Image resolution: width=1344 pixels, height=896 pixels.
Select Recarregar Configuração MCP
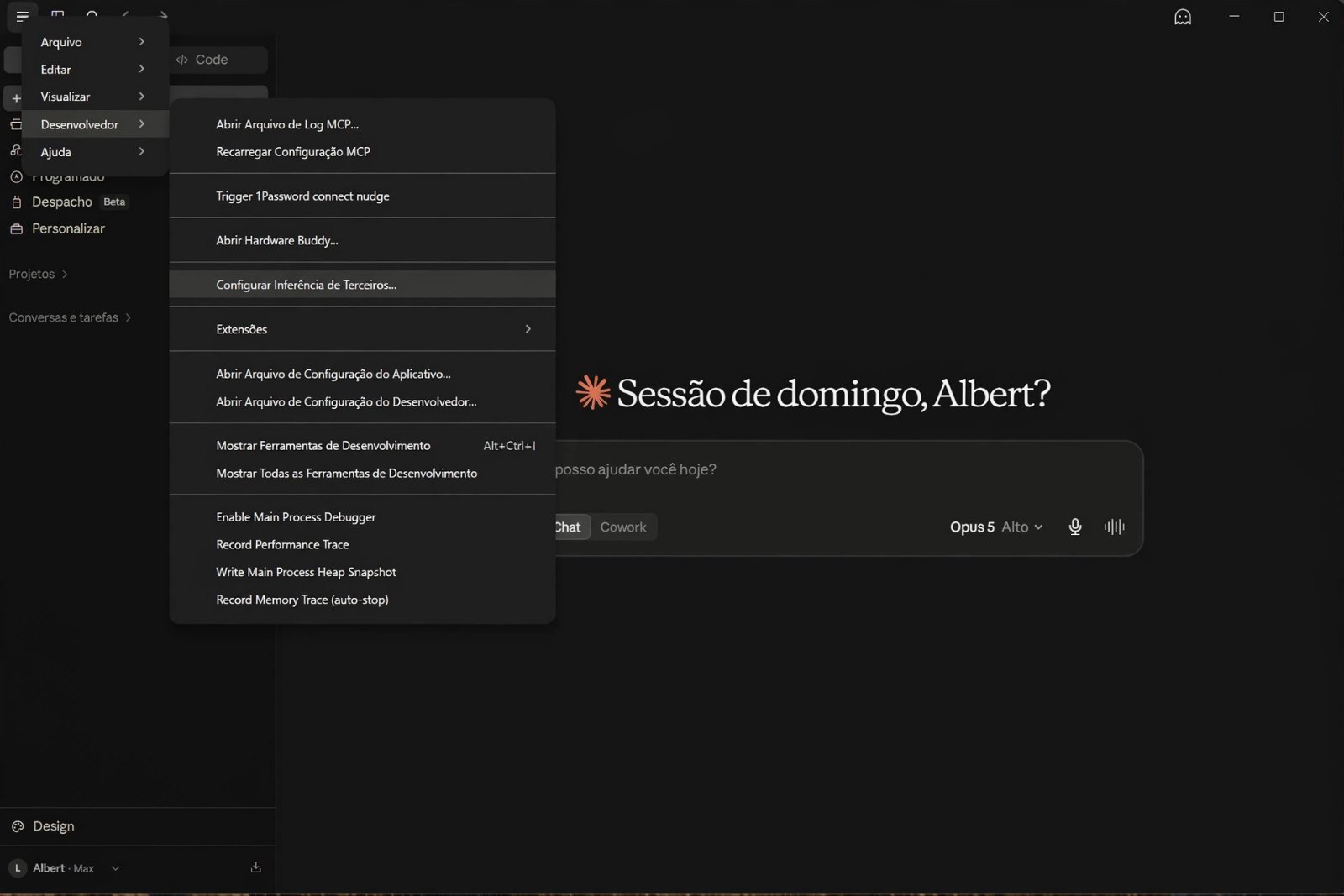(x=362, y=152)
